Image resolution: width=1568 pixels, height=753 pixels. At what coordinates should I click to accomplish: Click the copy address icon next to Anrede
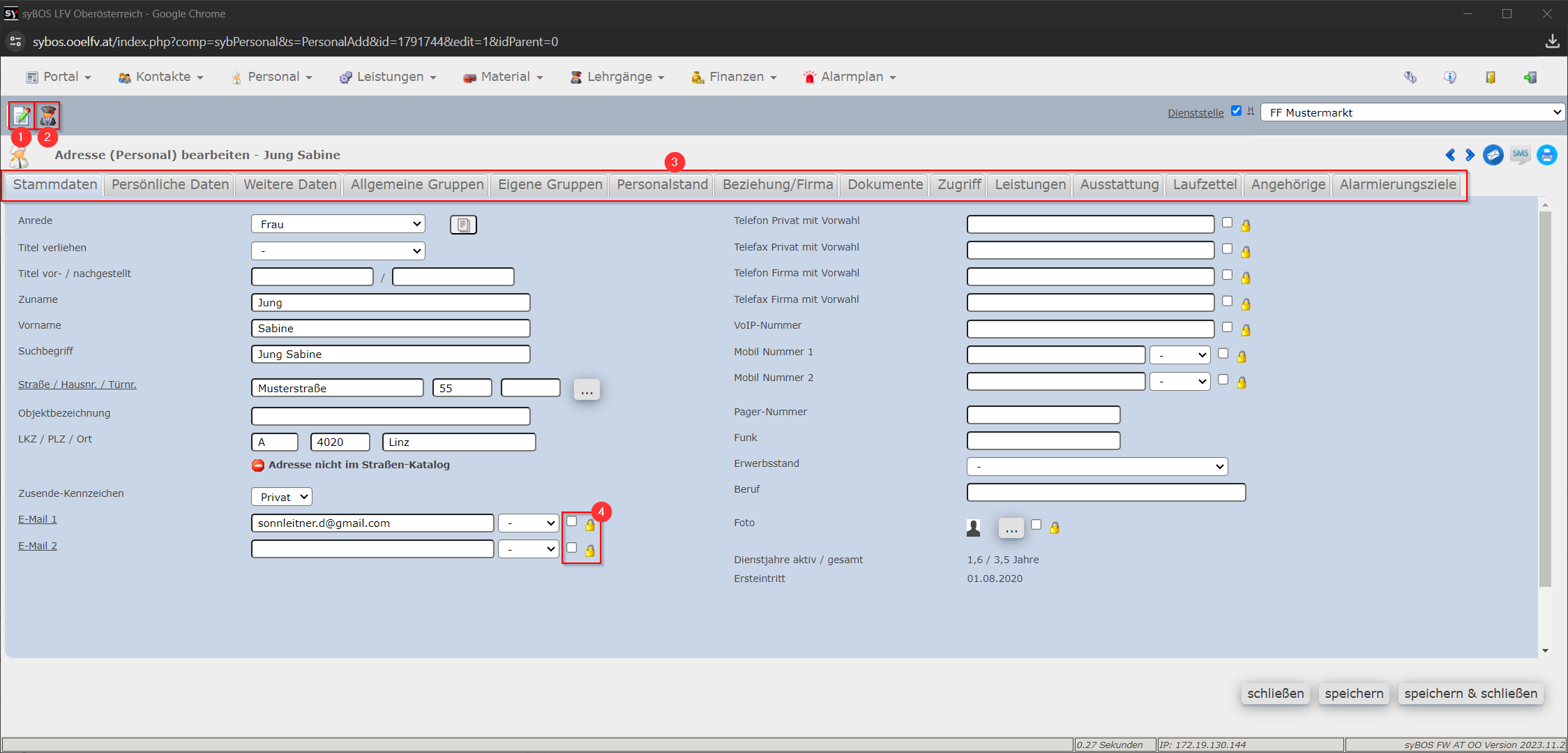tap(463, 225)
